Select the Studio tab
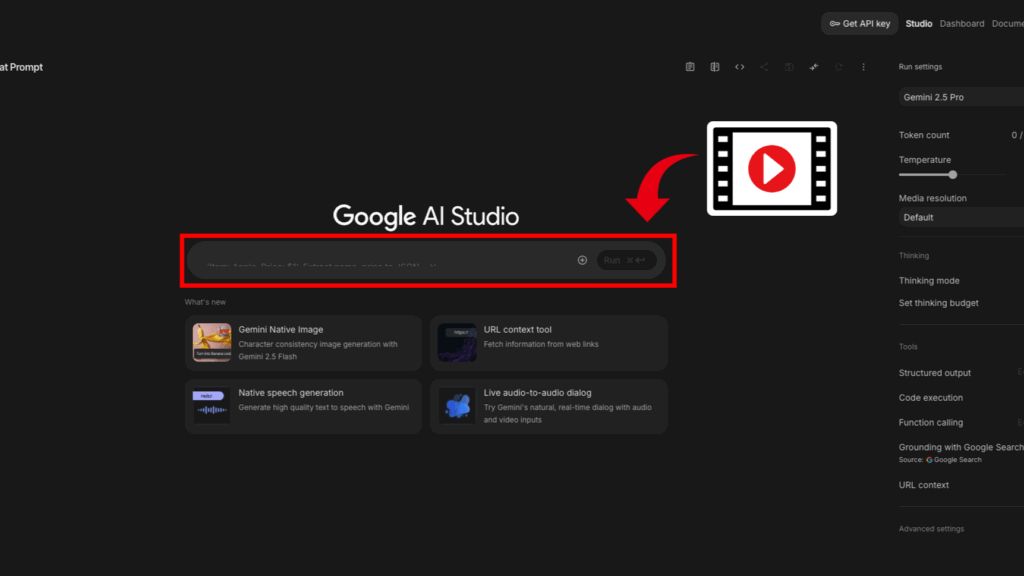1024x576 pixels. point(918,23)
